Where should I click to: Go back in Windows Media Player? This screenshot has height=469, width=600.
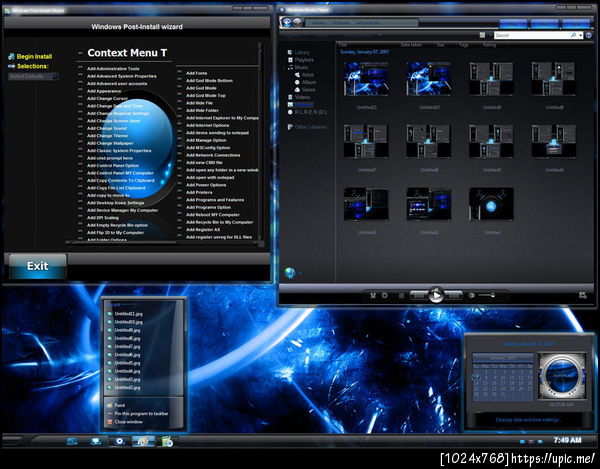click(x=286, y=22)
